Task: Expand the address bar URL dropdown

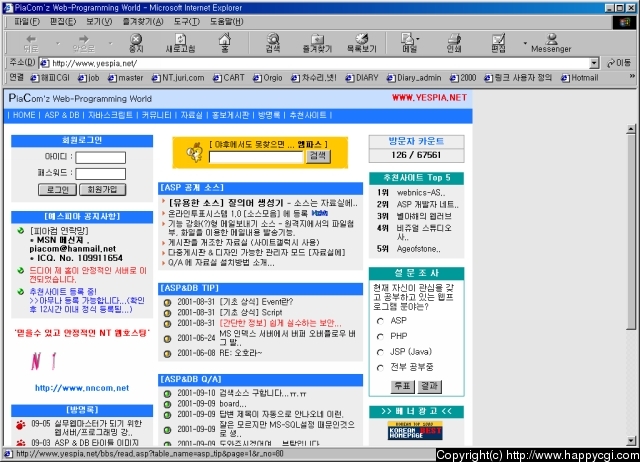Action: pyautogui.click(x=594, y=63)
